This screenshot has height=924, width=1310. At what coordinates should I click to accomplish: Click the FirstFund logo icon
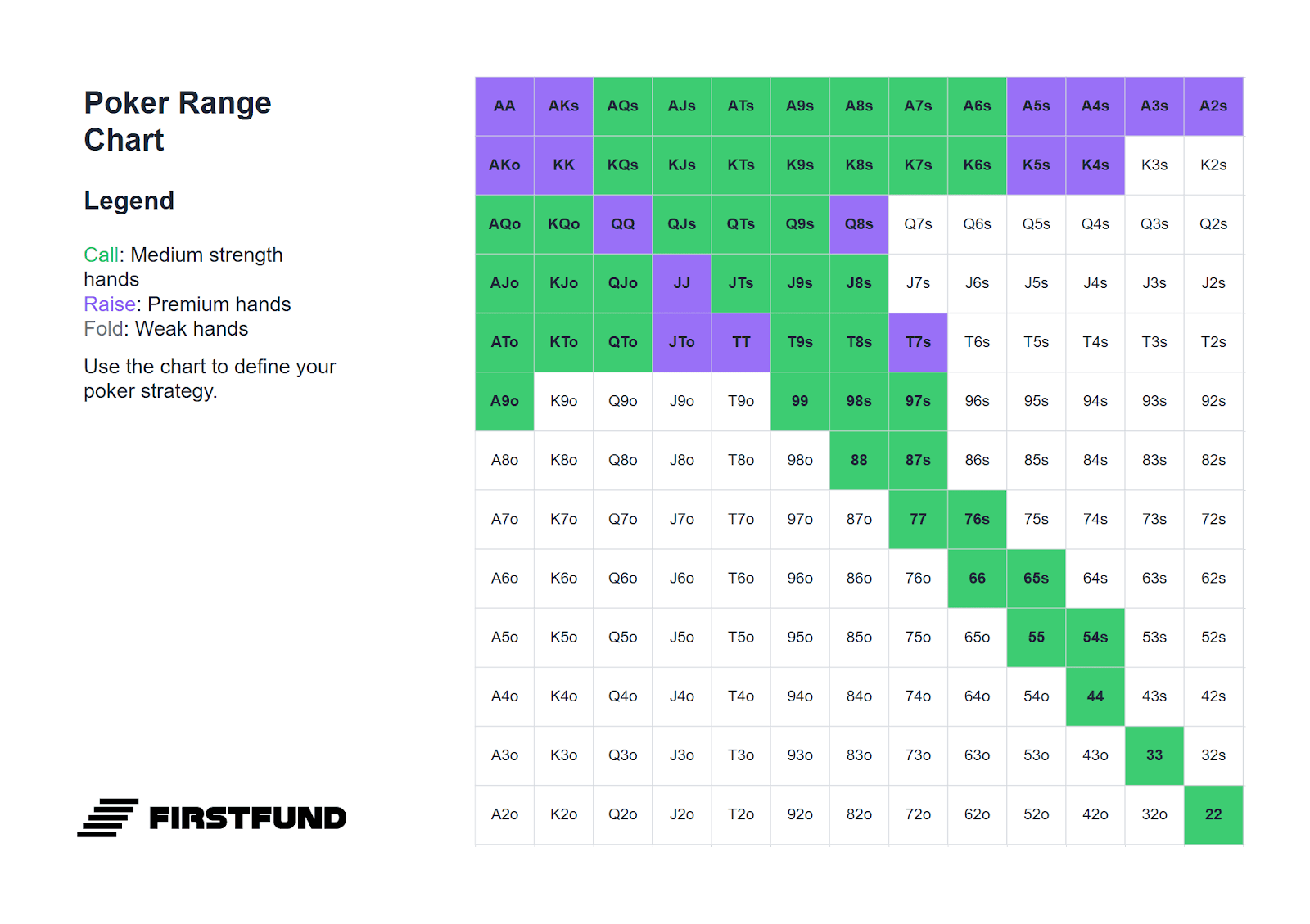[x=108, y=818]
